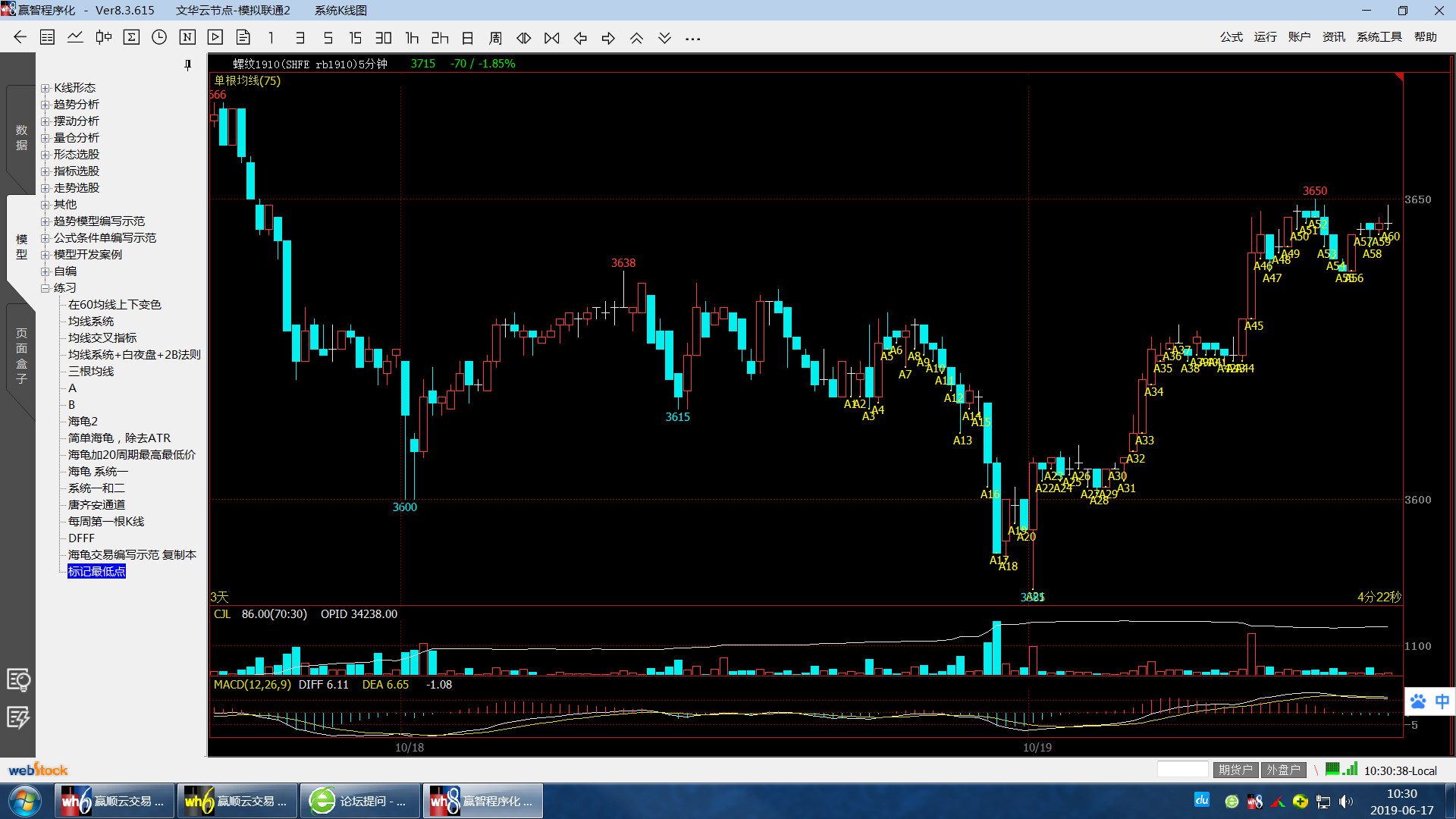The height and width of the screenshot is (819, 1456).
Task: Switch to the 1h period chart
Action: [x=412, y=38]
